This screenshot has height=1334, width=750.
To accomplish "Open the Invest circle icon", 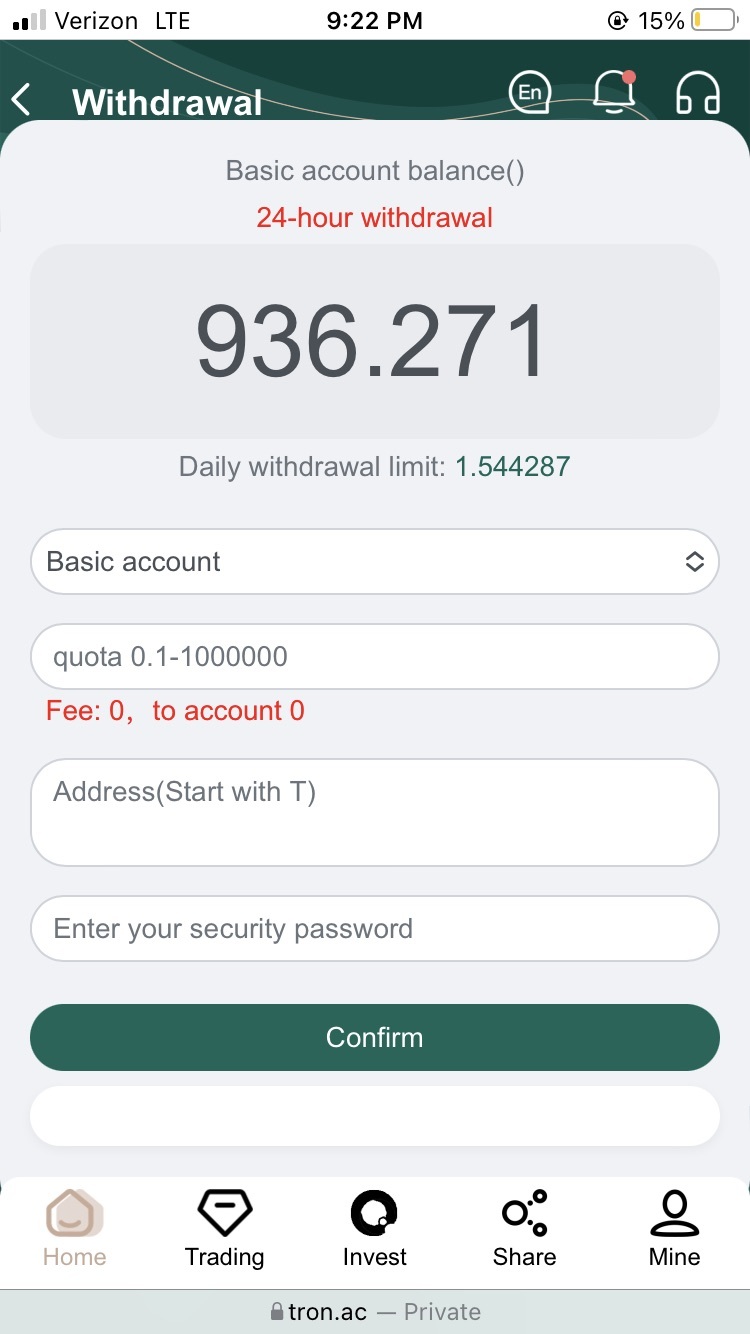I will pos(375,1213).
